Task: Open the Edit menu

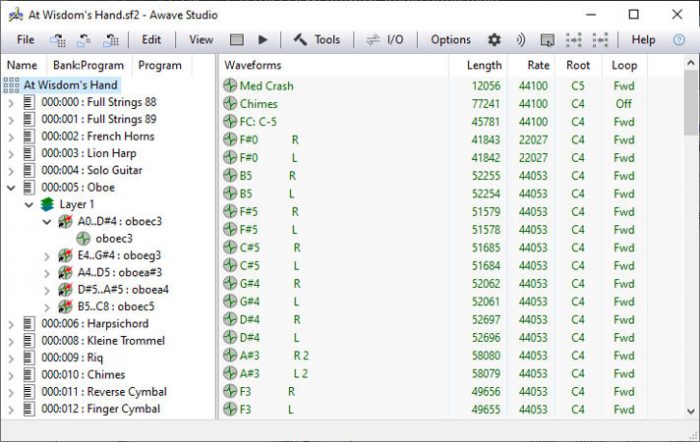Action: [151, 40]
